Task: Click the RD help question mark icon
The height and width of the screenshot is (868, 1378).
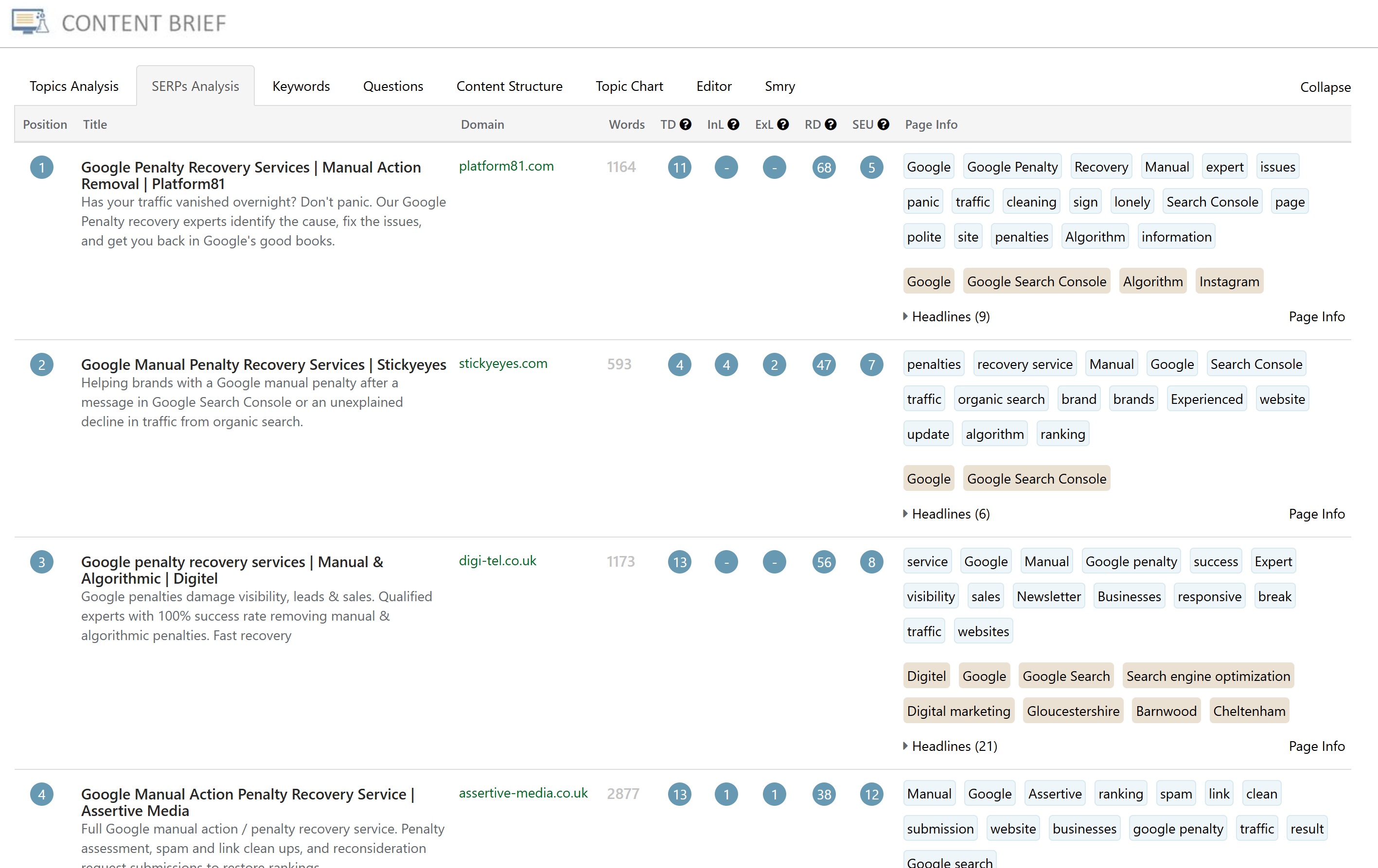Action: pyautogui.click(x=830, y=124)
